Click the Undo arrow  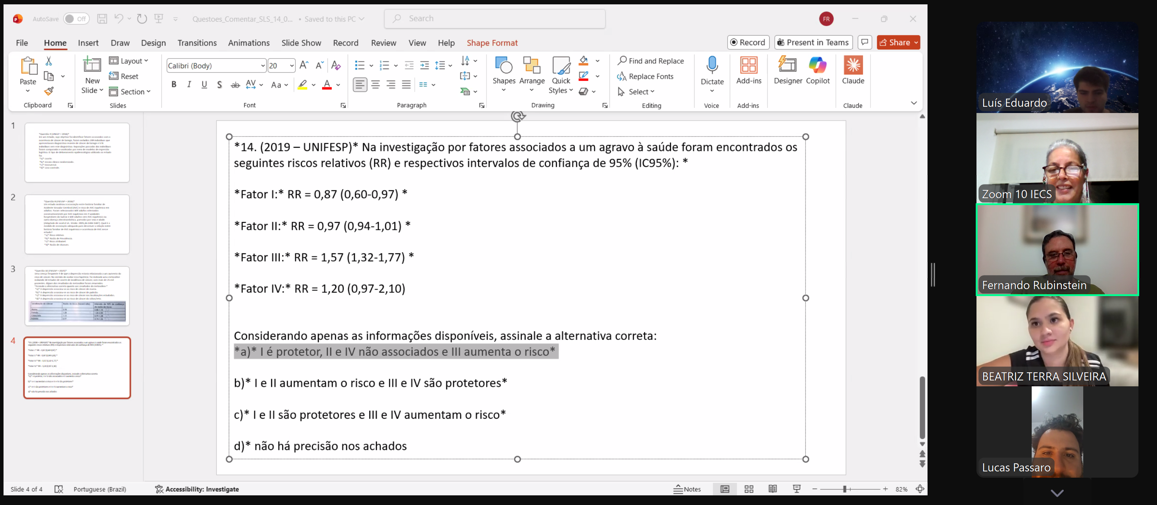click(119, 18)
